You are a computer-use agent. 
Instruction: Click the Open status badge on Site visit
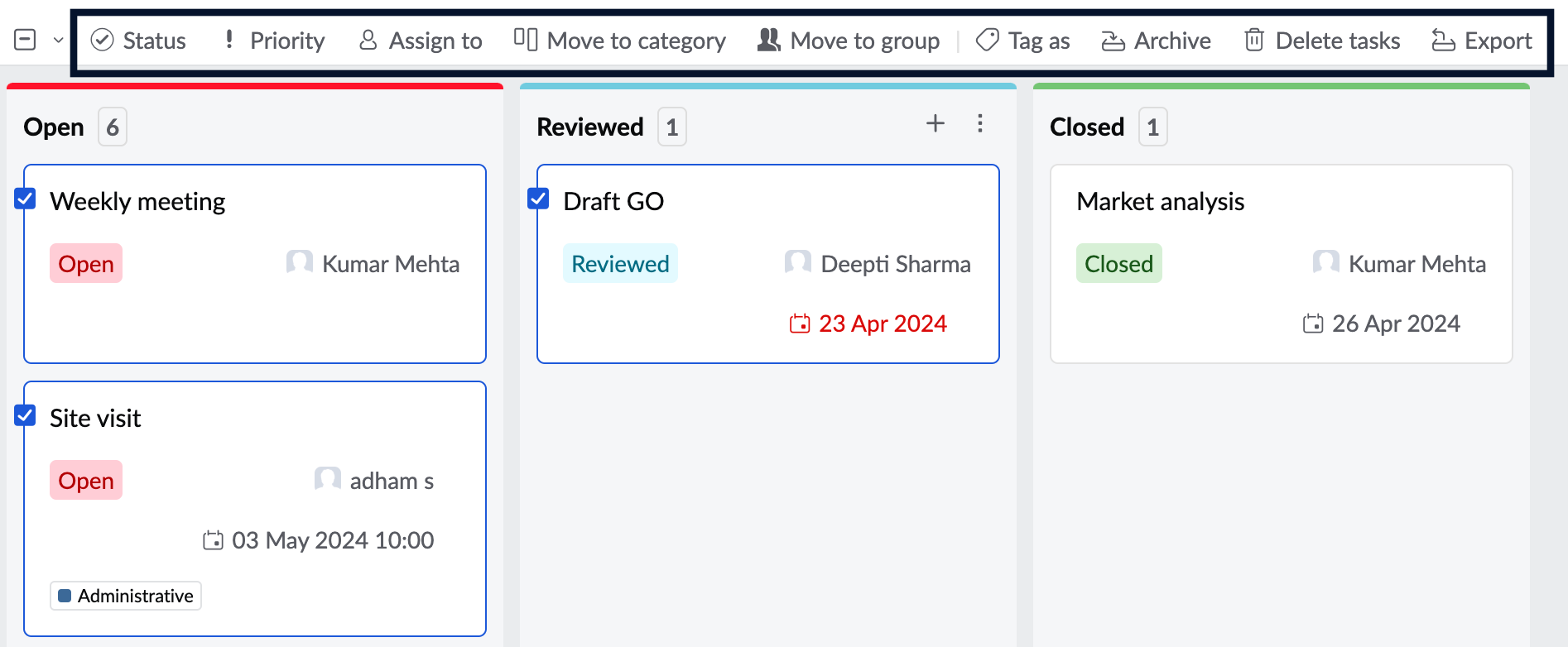86,480
